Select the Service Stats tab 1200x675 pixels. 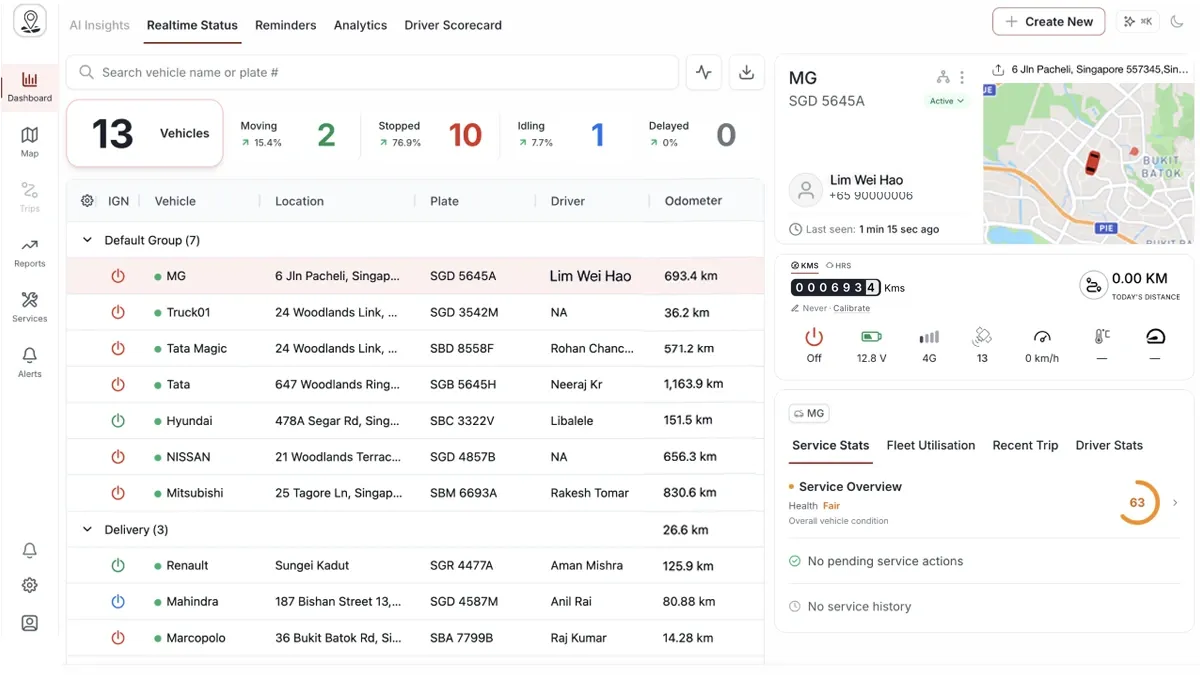[x=831, y=446]
